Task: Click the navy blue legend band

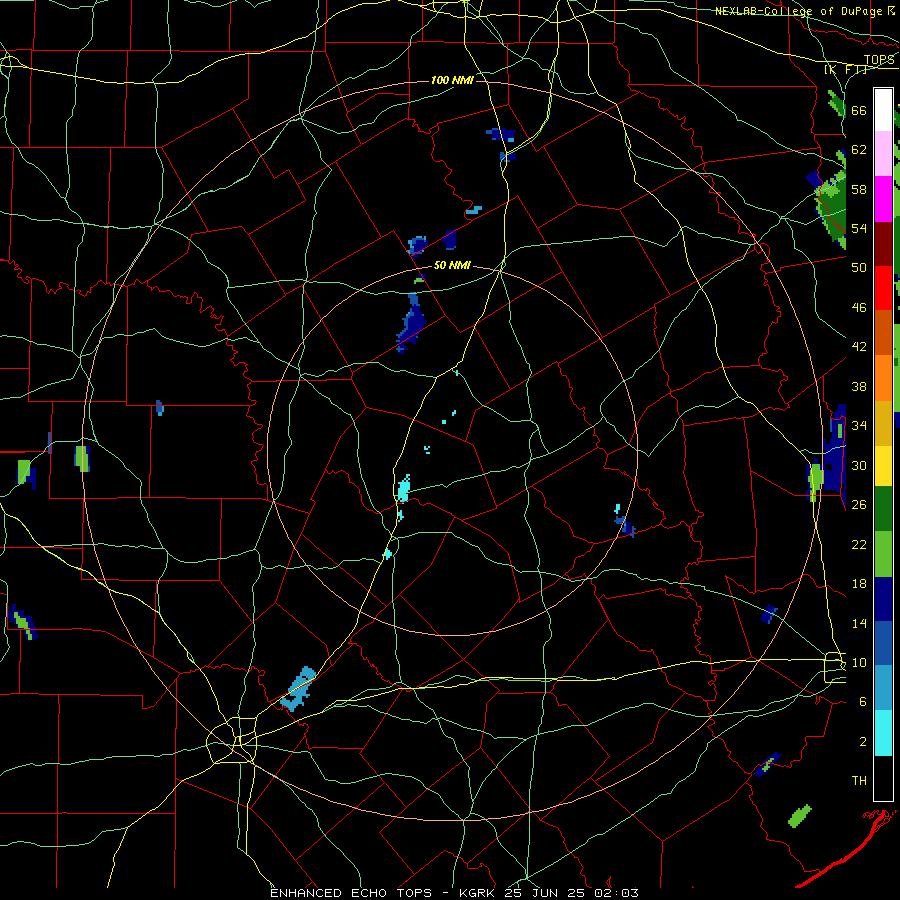Action: 883,599
